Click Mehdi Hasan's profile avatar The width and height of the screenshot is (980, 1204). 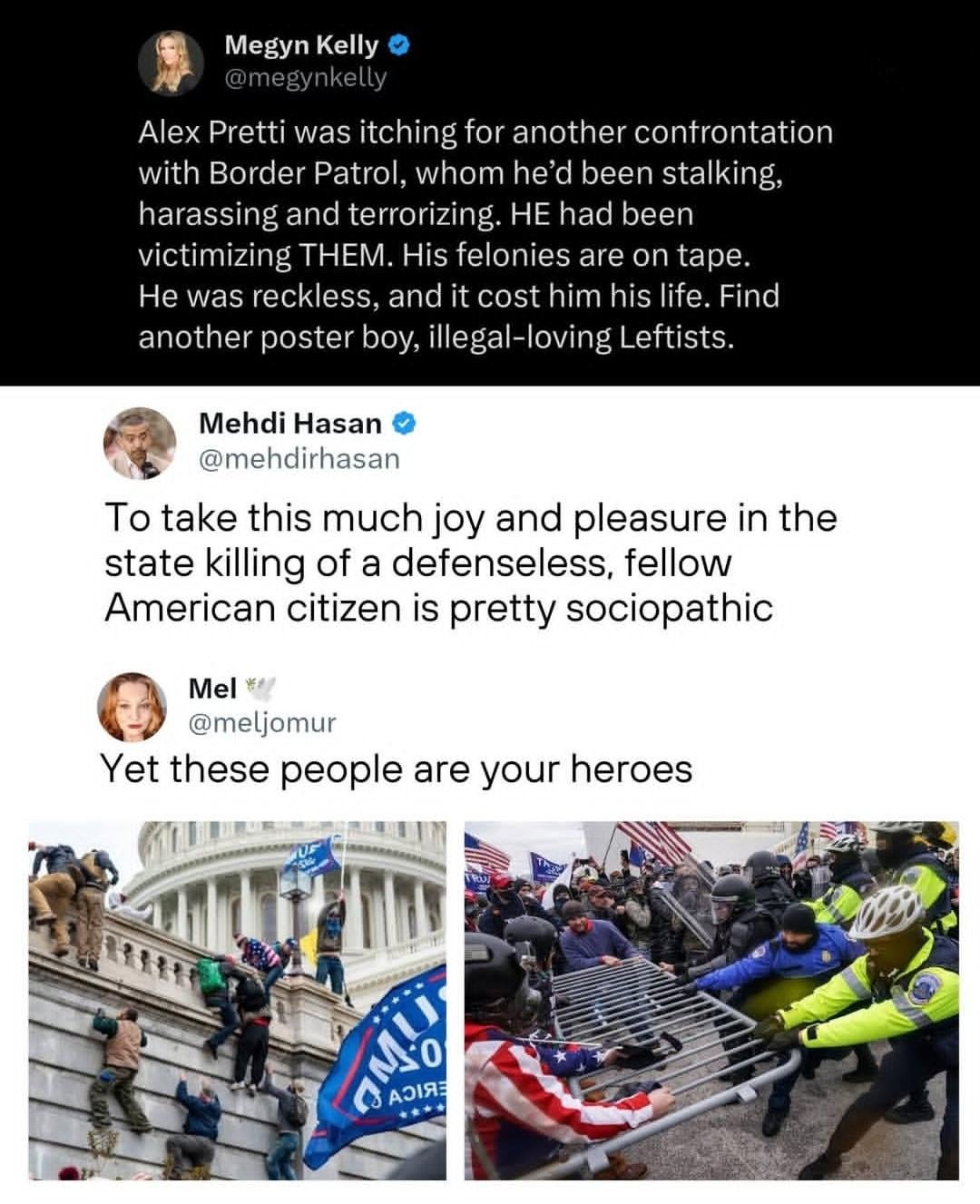139,442
